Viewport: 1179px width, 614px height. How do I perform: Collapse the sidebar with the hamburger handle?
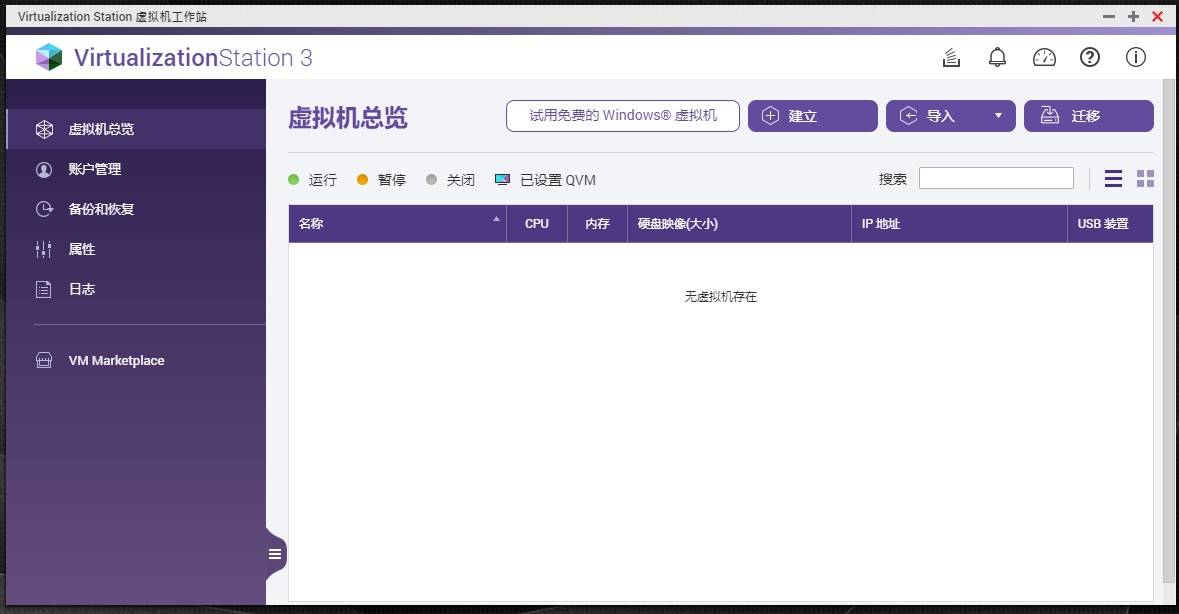pyautogui.click(x=275, y=553)
